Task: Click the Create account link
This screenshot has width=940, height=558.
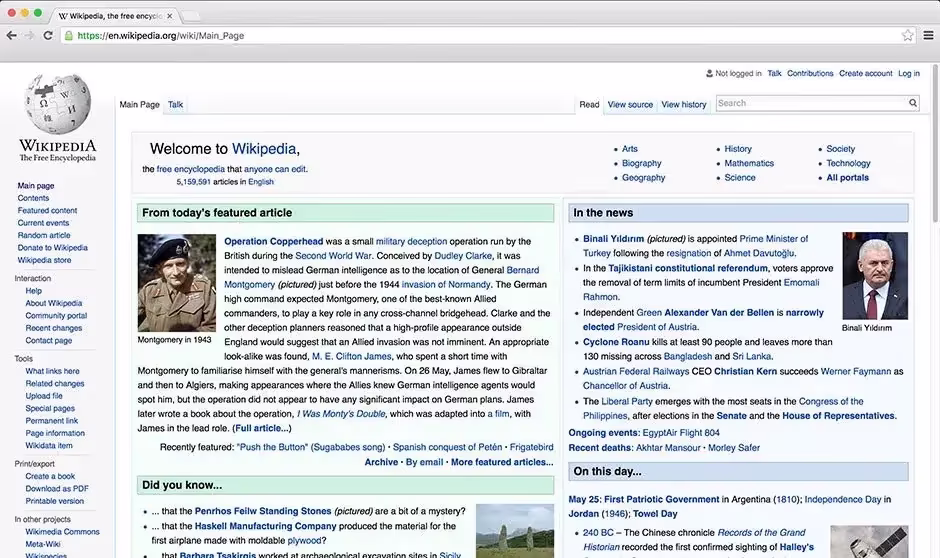Action: [x=865, y=73]
